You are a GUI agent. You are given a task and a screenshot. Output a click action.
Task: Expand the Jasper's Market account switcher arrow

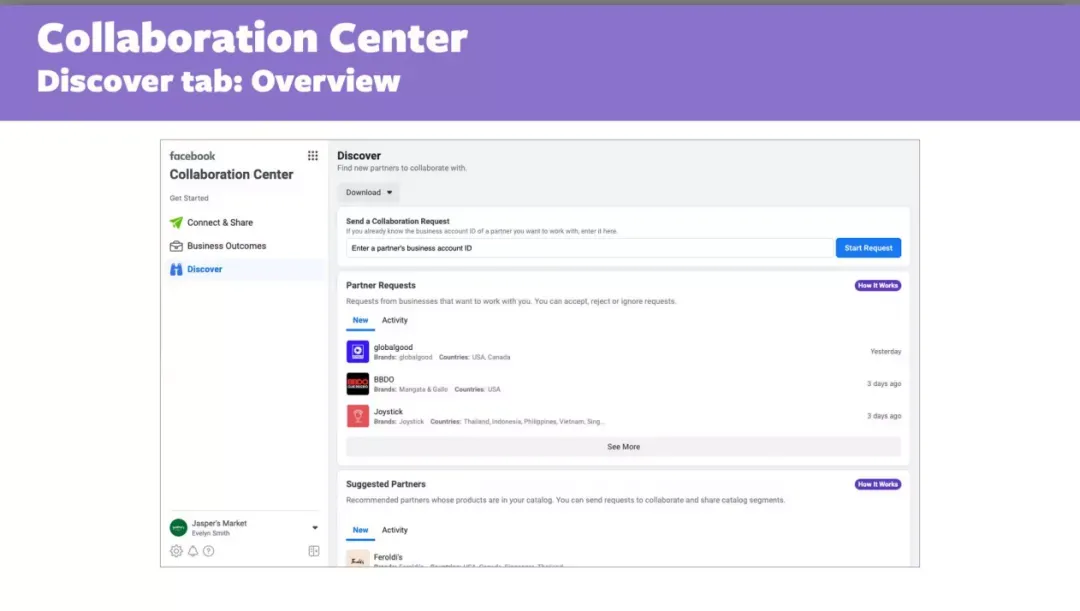[315, 528]
